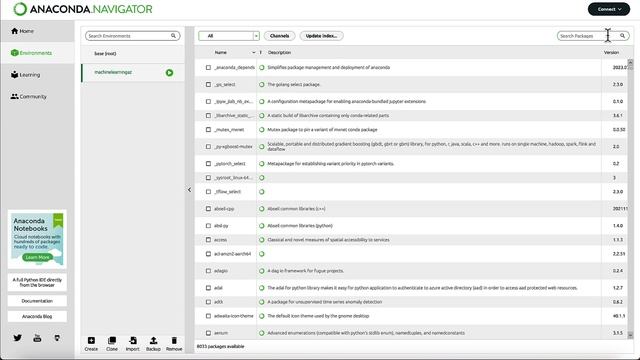
Task: Check the access package checkbox
Action: 208,240
